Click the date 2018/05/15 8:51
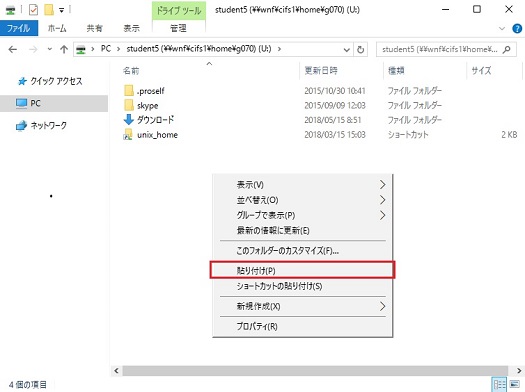The image size is (525, 392). [333, 120]
